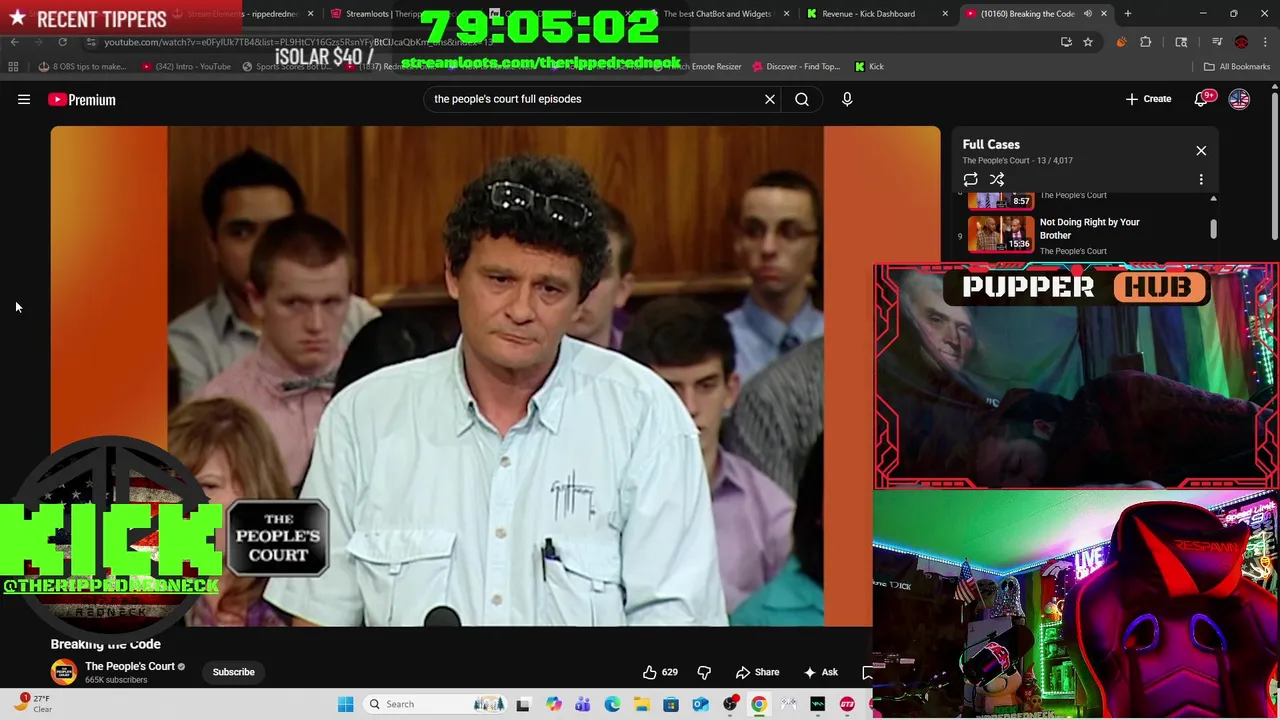
Task: Open Outlook from the taskbar
Action: click(x=700, y=704)
